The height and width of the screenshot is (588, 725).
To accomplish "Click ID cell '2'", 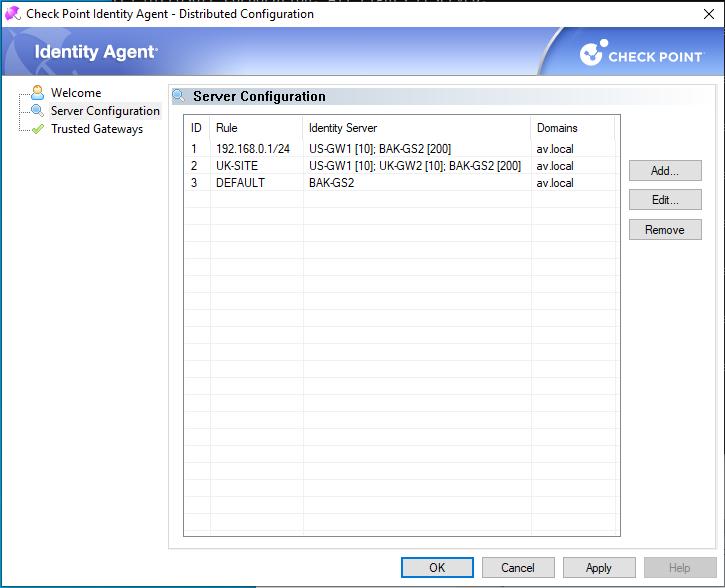I will pyautogui.click(x=194, y=165).
